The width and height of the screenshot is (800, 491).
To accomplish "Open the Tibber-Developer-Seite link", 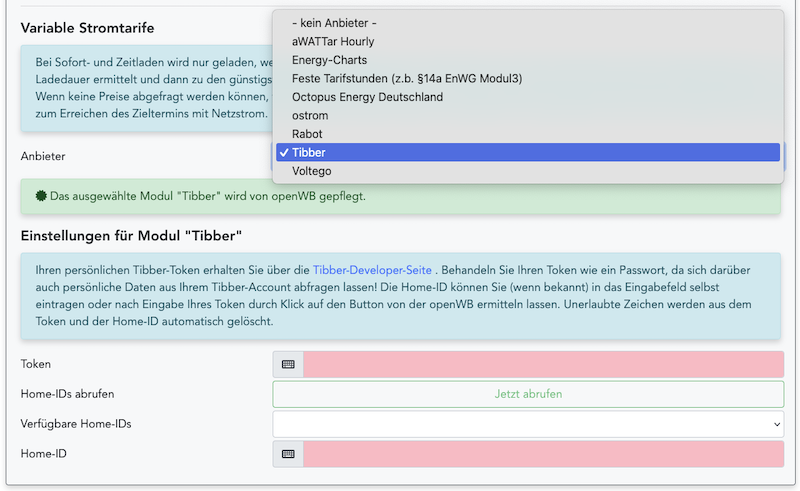I will (x=372, y=270).
